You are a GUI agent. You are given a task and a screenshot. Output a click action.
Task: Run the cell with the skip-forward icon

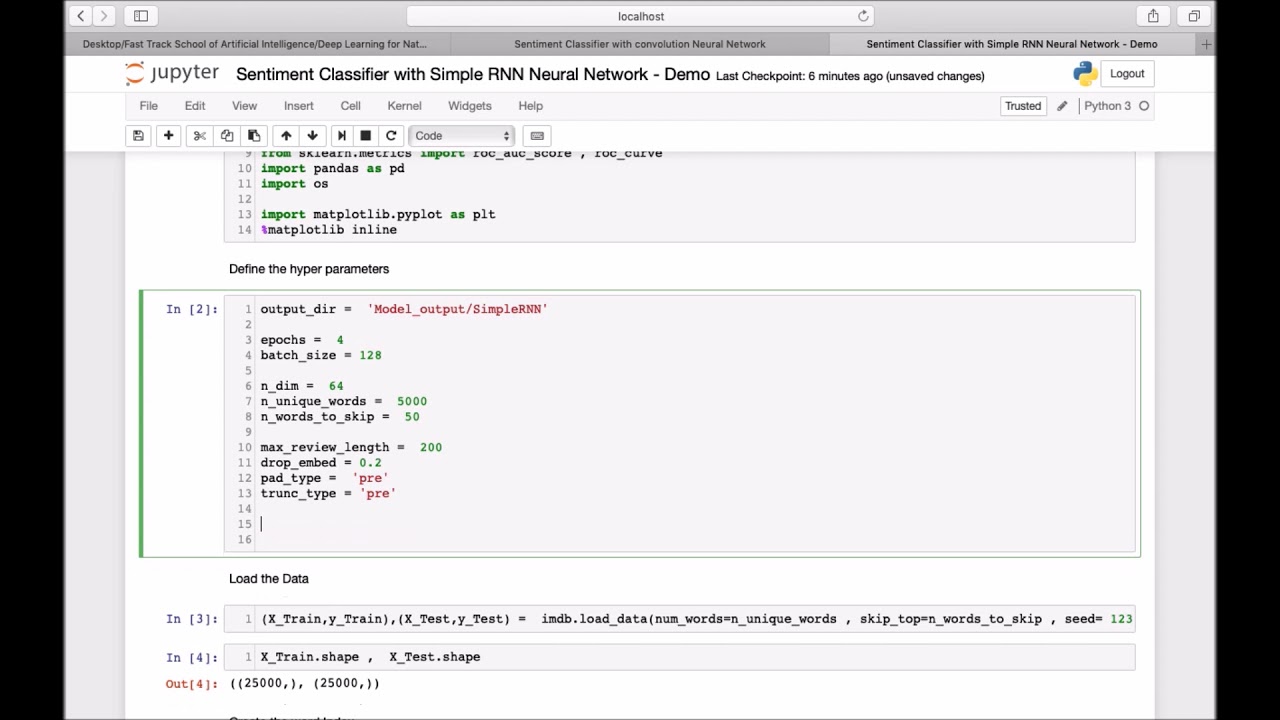pos(341,136)
